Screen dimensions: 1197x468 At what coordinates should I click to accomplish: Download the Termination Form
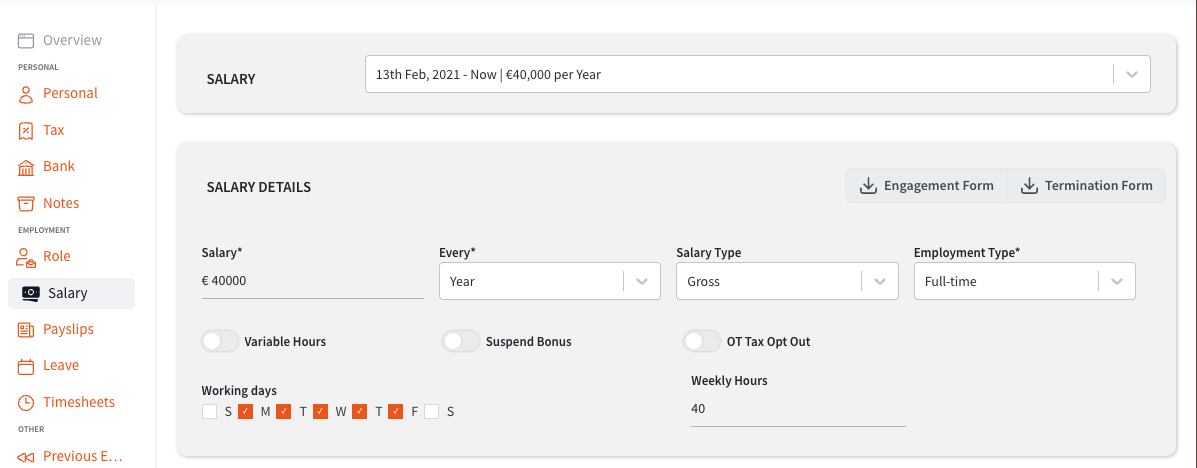tap(1086, 186)
